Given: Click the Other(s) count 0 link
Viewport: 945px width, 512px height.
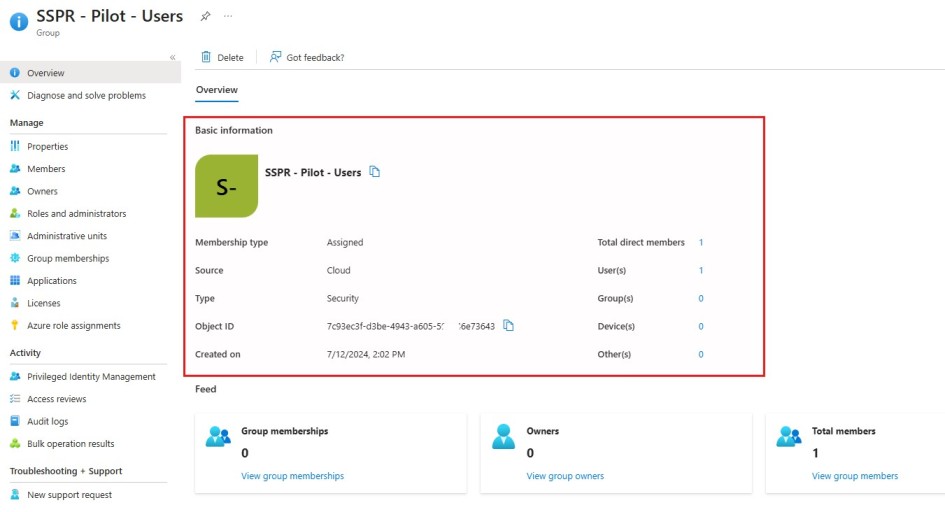Looking at the screenshot, I should click(701, 354).
